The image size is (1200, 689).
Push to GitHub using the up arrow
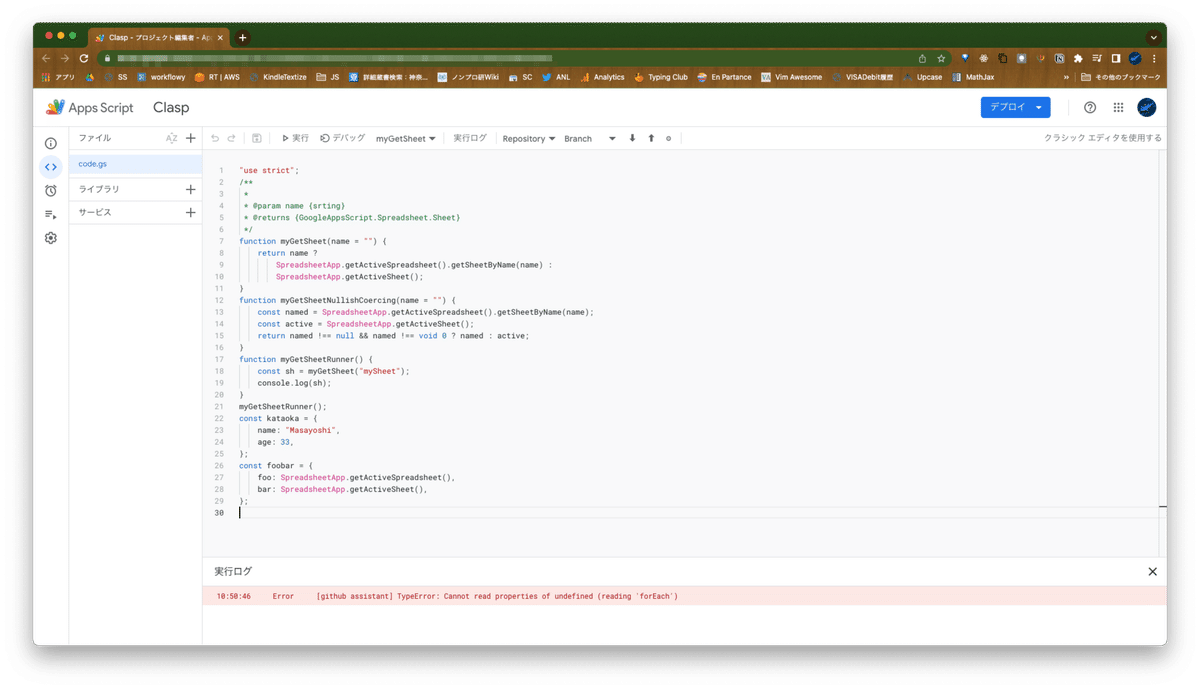click(x=651, y=138)
